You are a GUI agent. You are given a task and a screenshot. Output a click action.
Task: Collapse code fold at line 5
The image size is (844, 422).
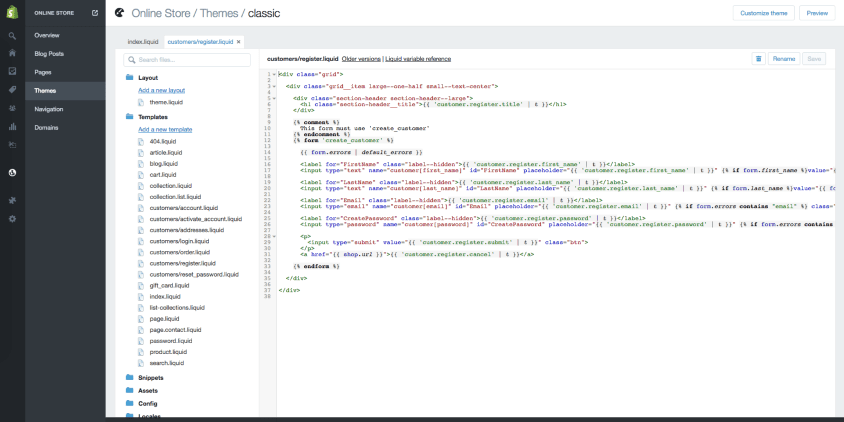274,99
